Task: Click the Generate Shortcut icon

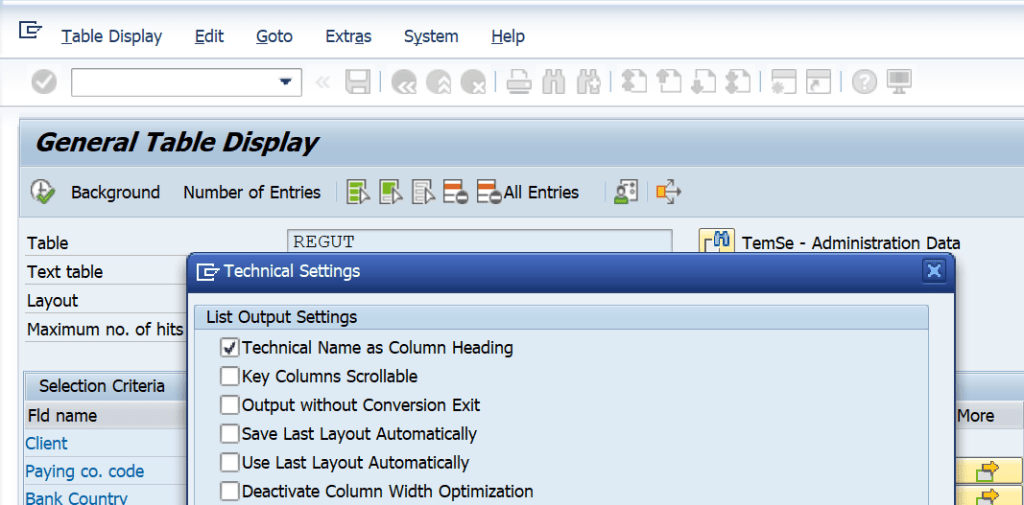Action: coord(818,82)
